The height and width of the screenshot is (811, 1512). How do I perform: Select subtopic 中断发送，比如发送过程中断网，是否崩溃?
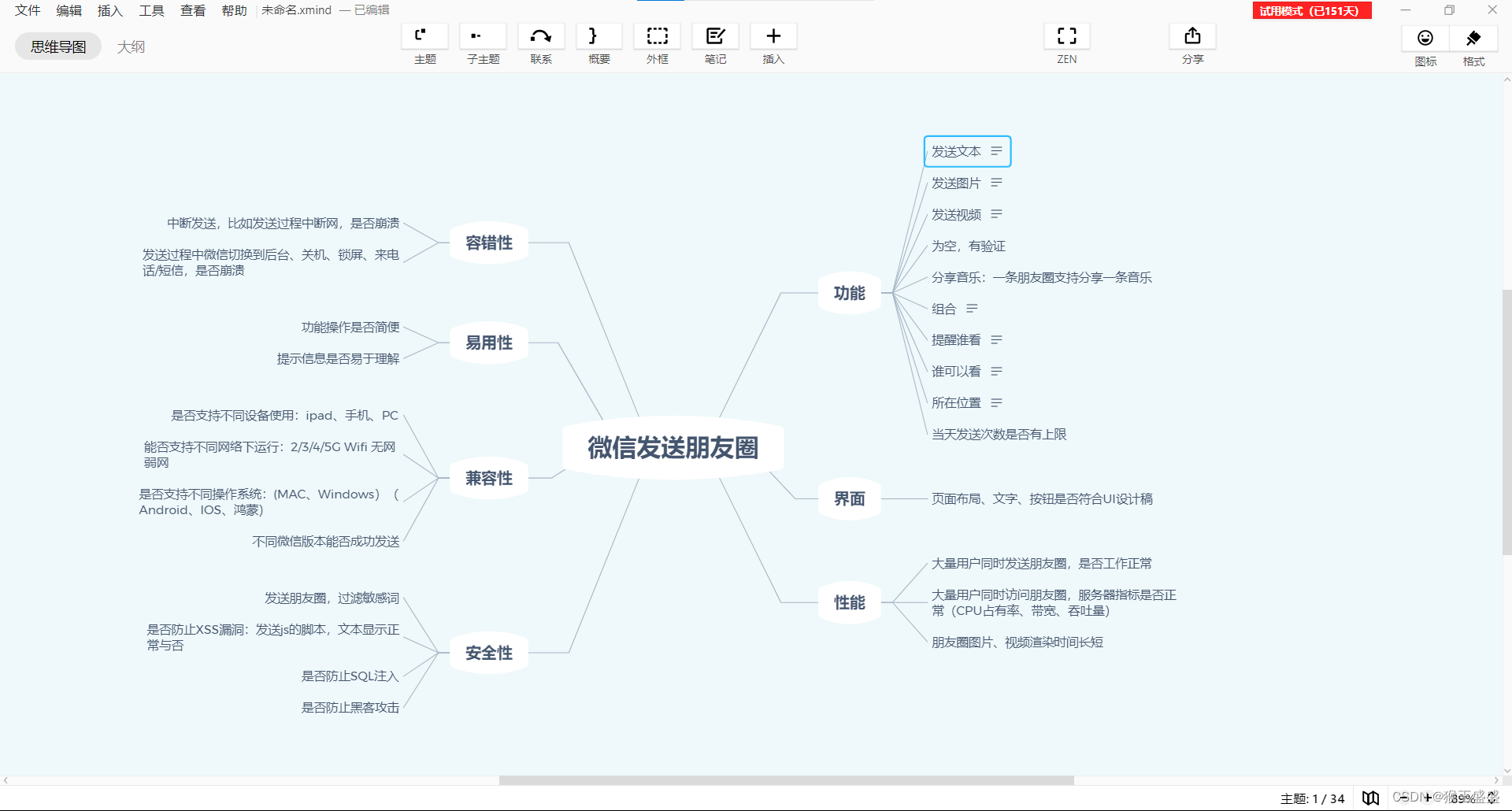click(x=283, y=223)
